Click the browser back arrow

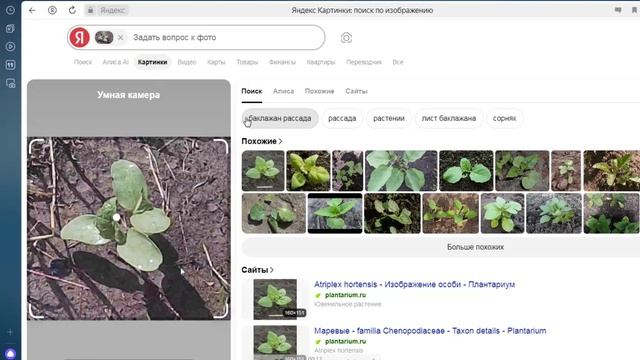point(32,10)
